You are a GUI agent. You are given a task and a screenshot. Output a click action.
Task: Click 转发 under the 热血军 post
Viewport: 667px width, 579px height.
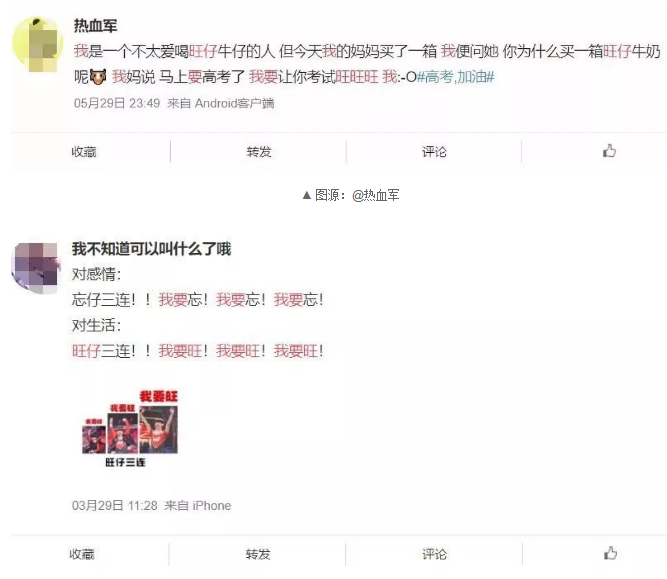pos(259,151)
